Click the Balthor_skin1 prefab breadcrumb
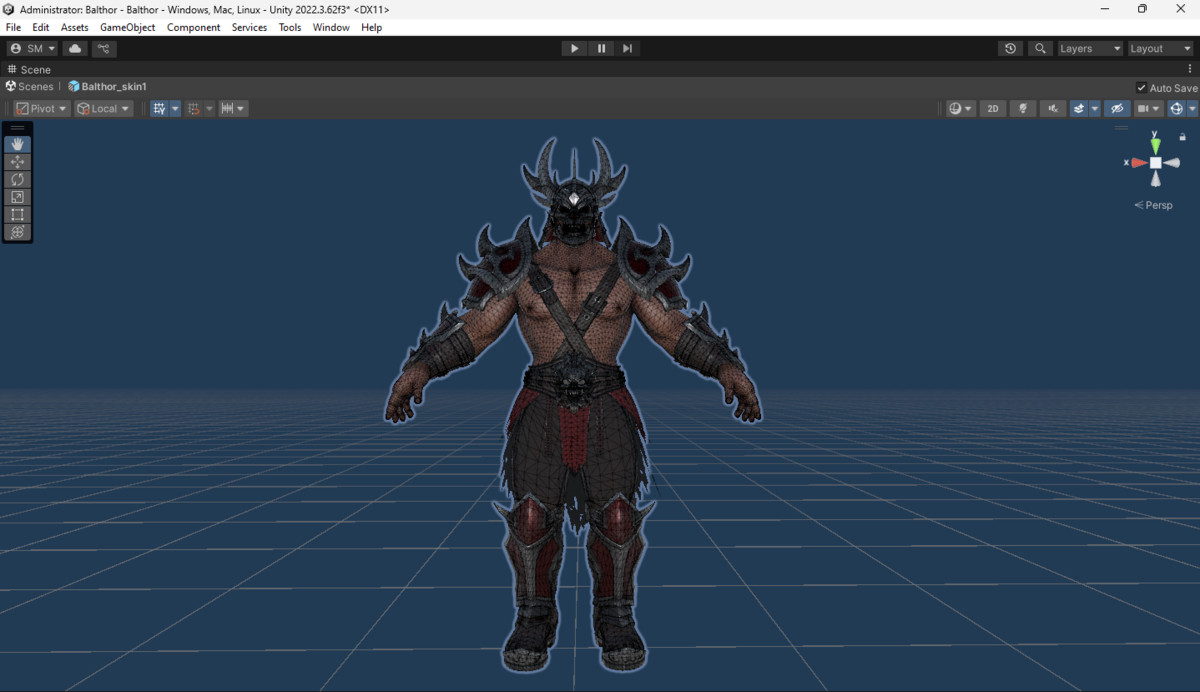 pos(107,87)
